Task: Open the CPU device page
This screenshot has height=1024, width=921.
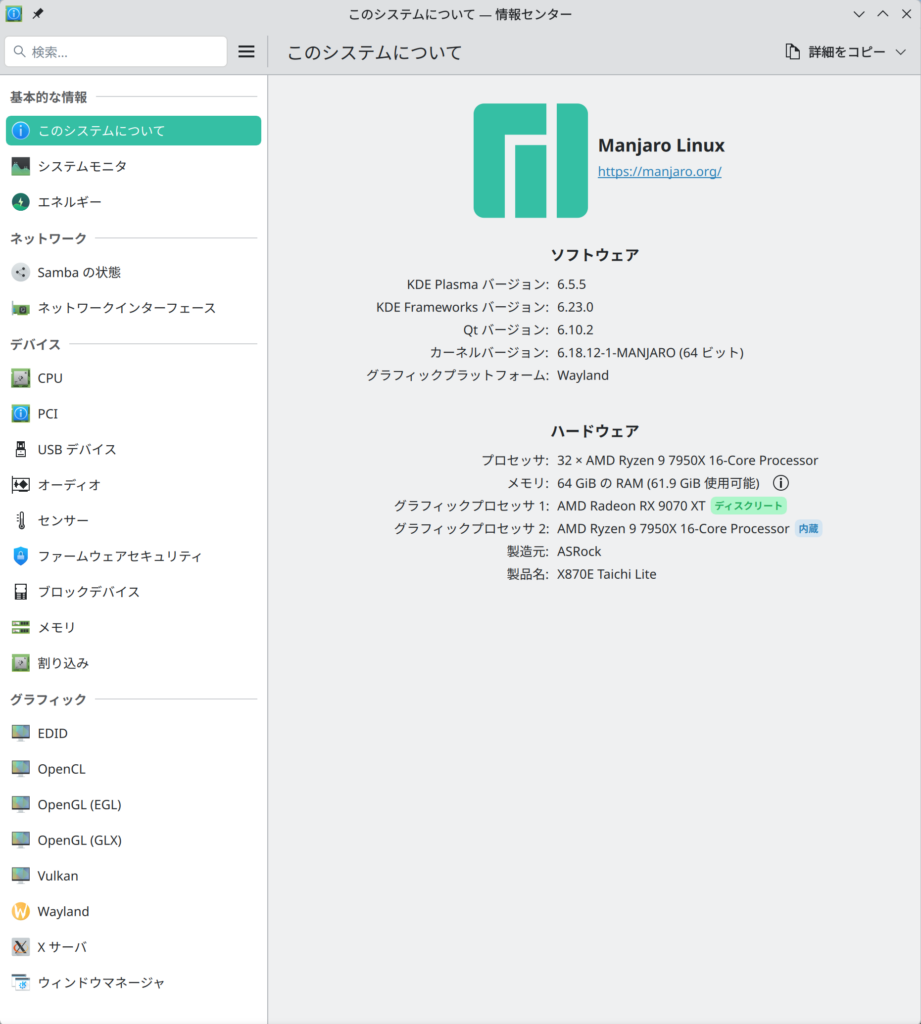Action: pos(50,378)
